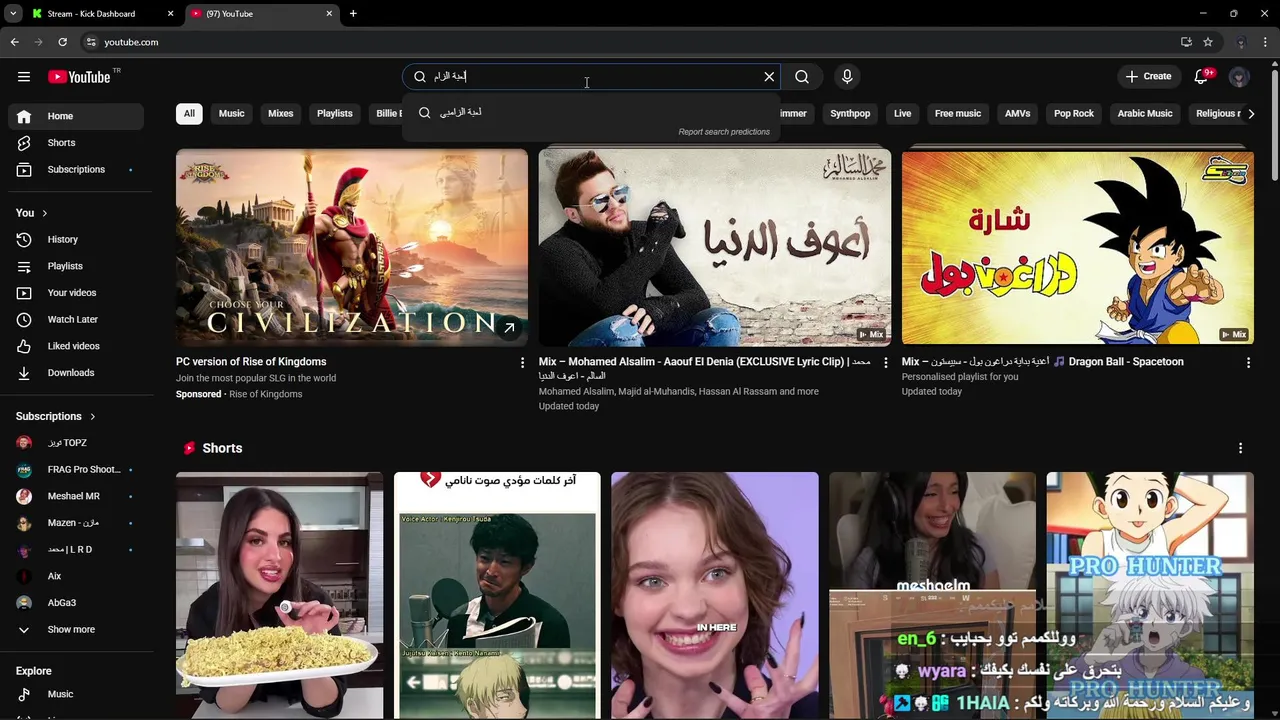Select the All filter chip
This screenshot has height=720, width=1280.
point(189,114)
